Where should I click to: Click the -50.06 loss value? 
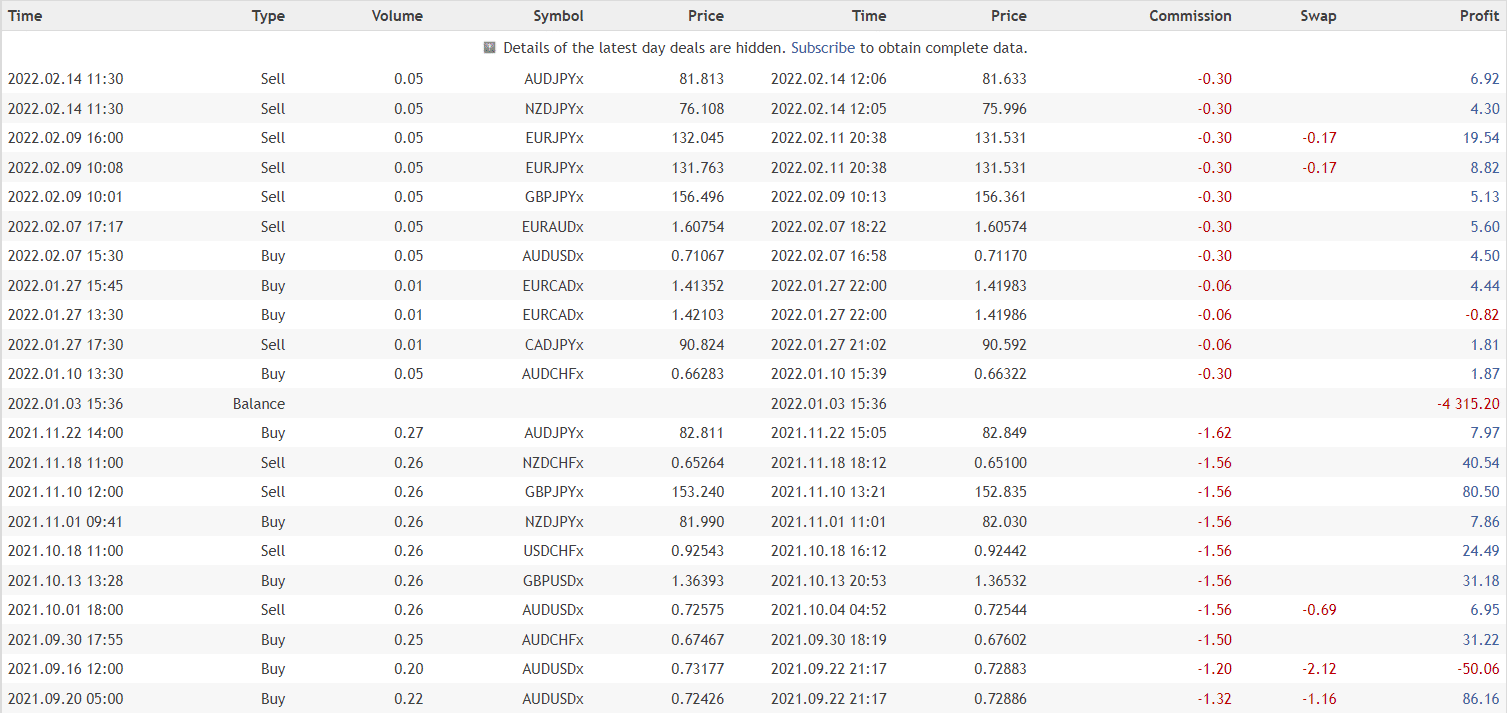click(x=1478, y=669)
